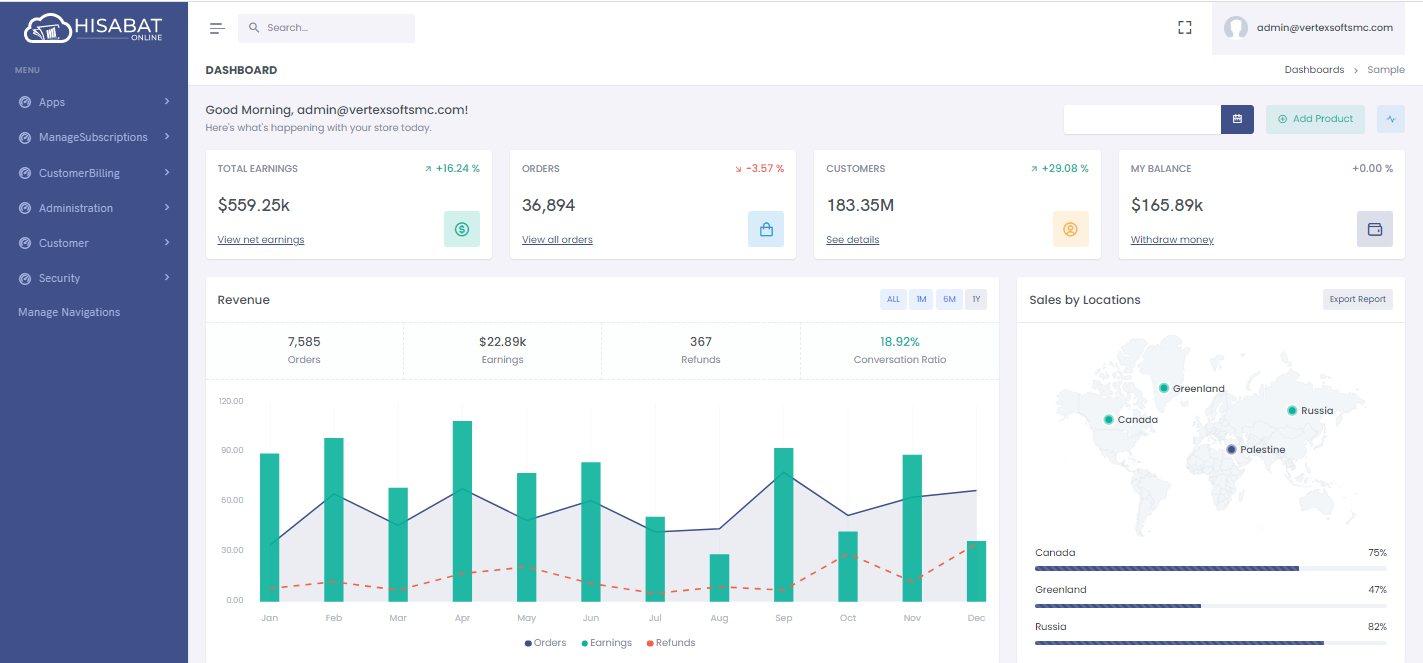Toggle Orders series in chart legend

545,643
